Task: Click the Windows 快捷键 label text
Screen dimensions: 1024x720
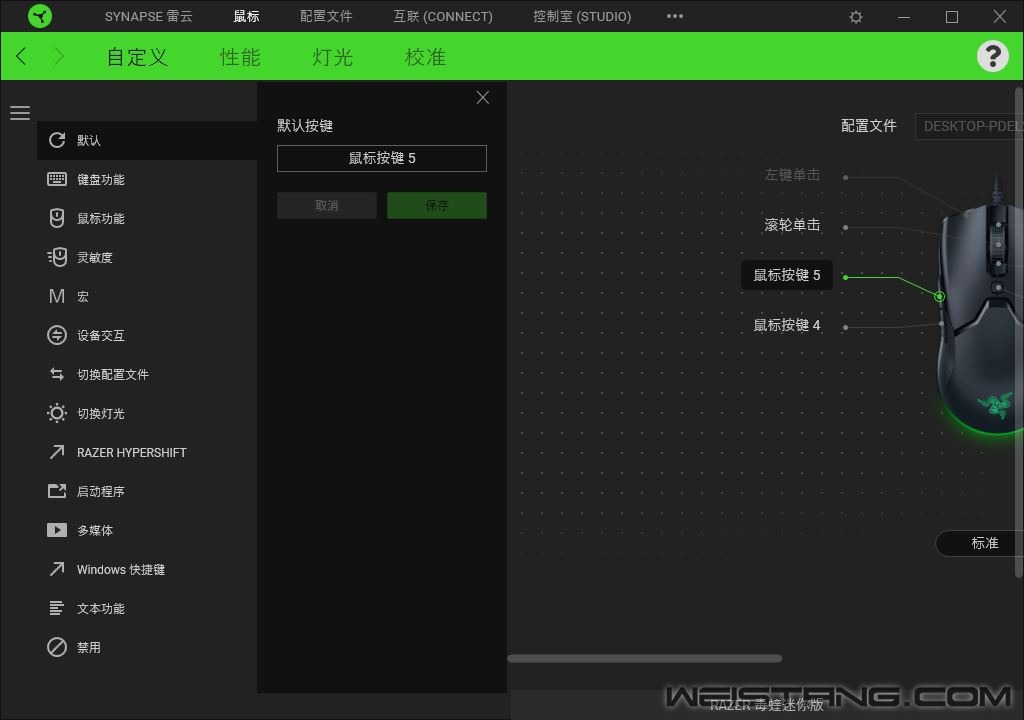Action: 121,570
